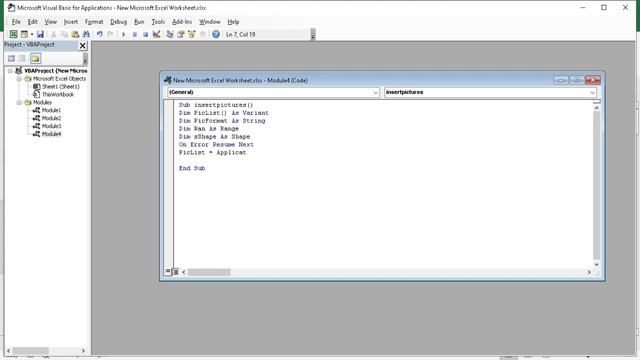Run the macro with the green play icon

124,34
